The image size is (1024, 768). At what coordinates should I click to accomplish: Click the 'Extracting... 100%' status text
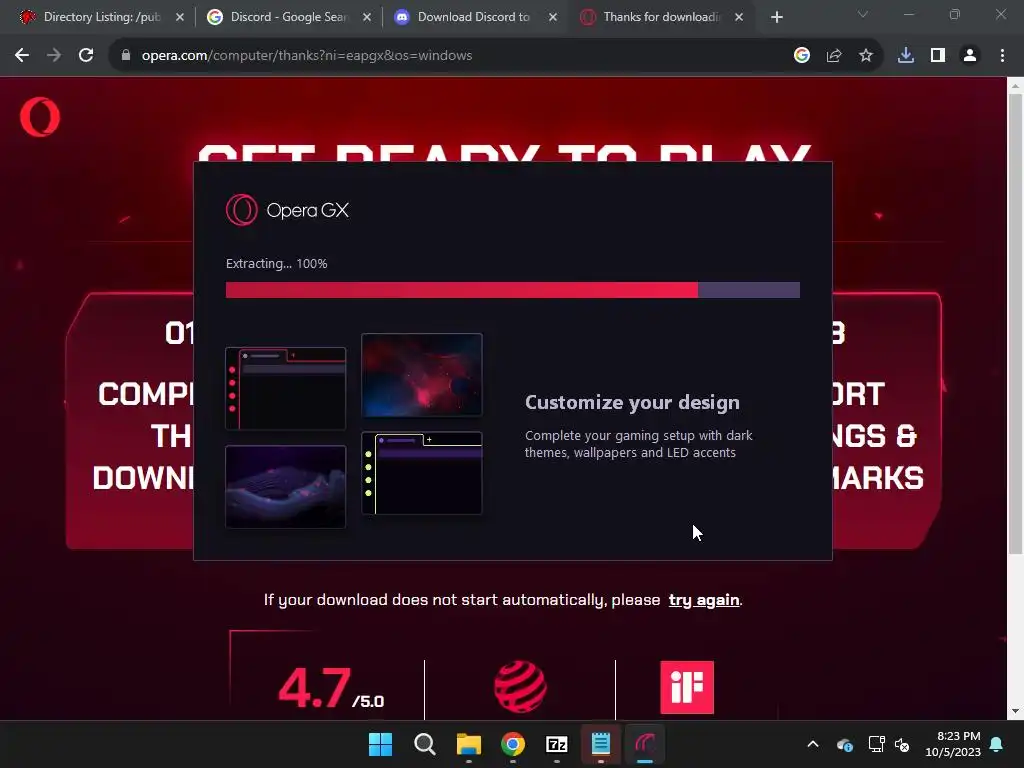276,263
